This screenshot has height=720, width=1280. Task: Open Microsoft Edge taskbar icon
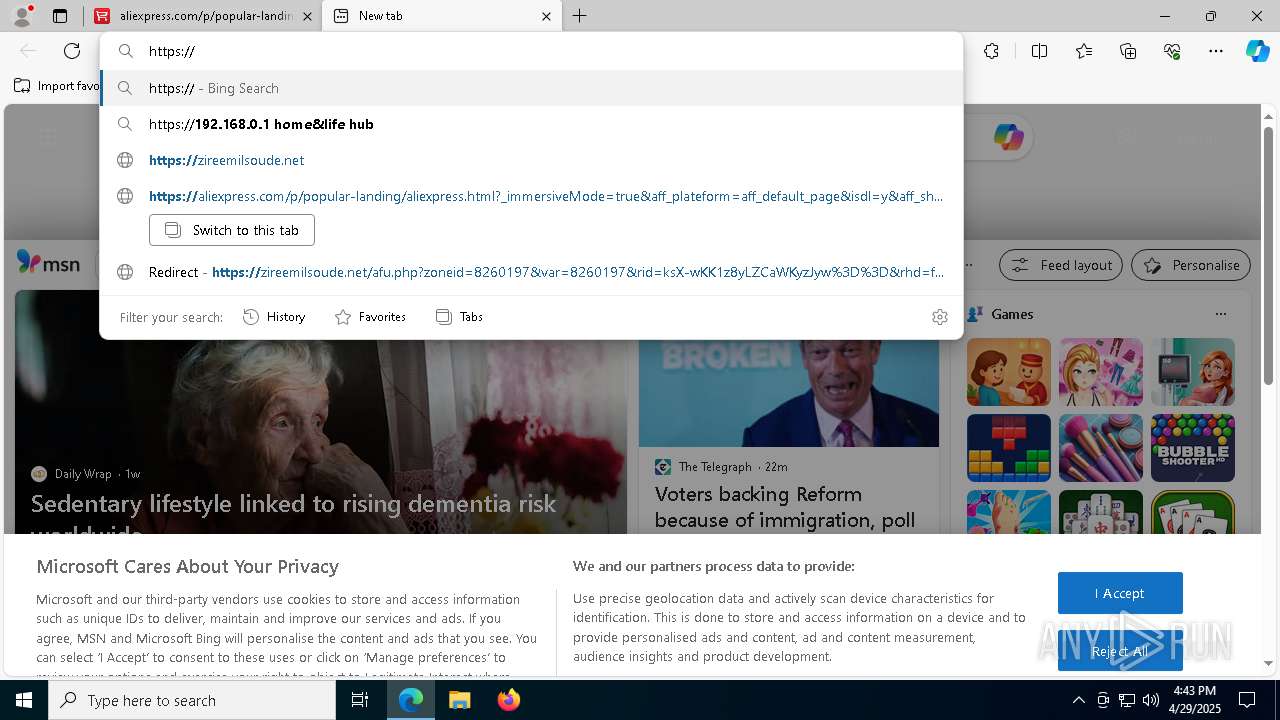[x=411, y=700]
